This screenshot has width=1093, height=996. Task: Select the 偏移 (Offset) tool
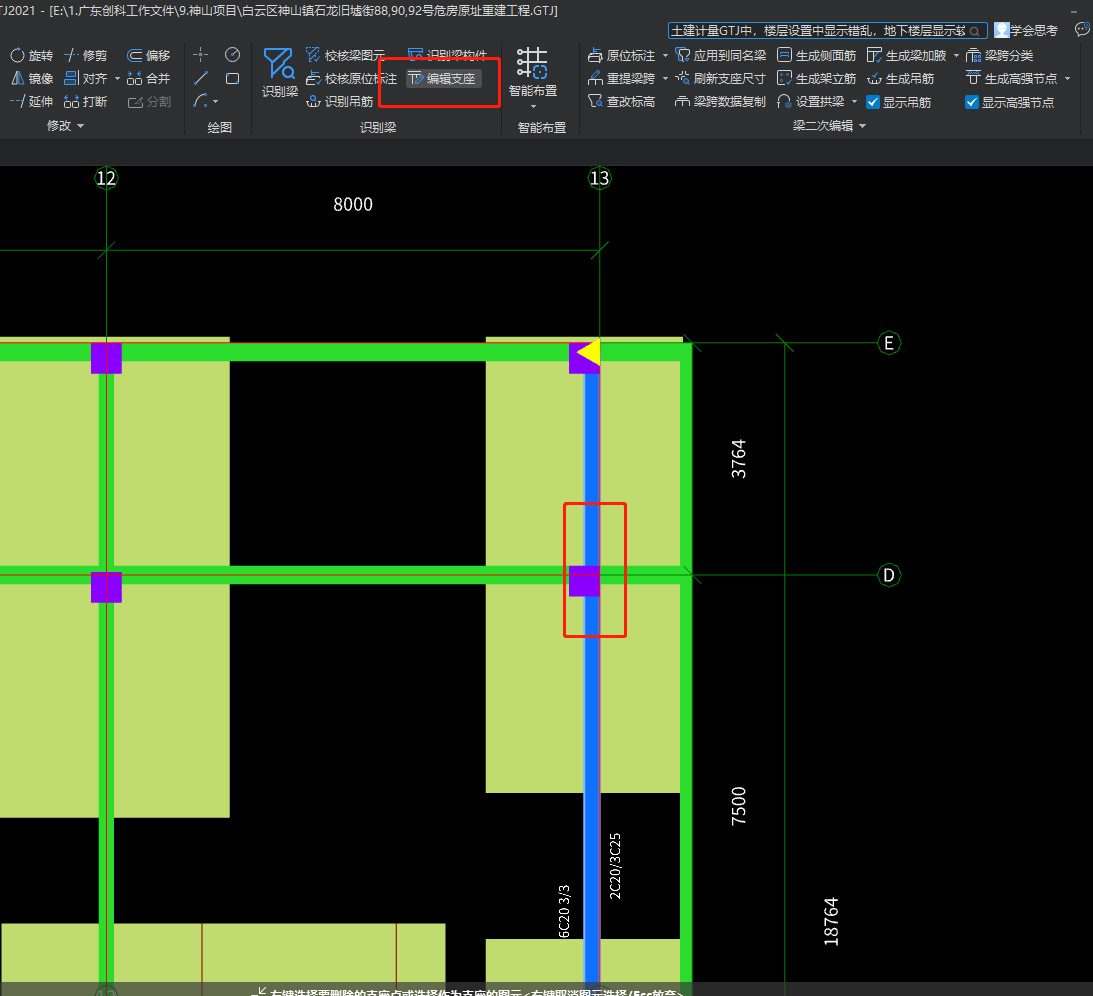148,55
